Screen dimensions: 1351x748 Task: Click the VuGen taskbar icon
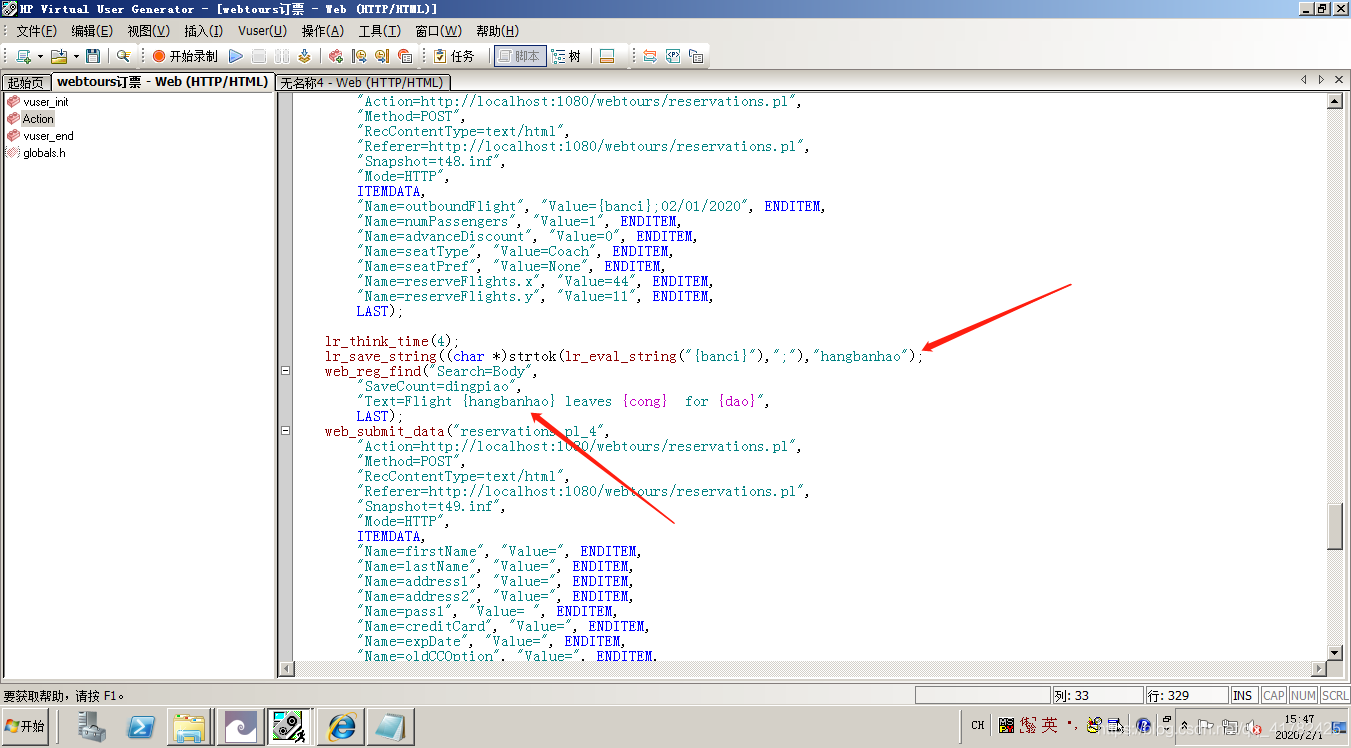click(289, 727)
